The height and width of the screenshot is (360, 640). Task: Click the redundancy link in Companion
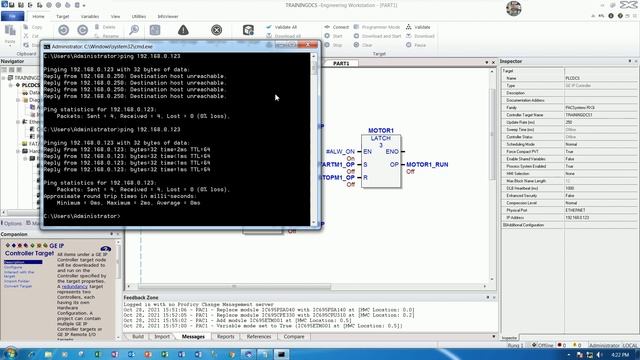[x=75, y=287]
